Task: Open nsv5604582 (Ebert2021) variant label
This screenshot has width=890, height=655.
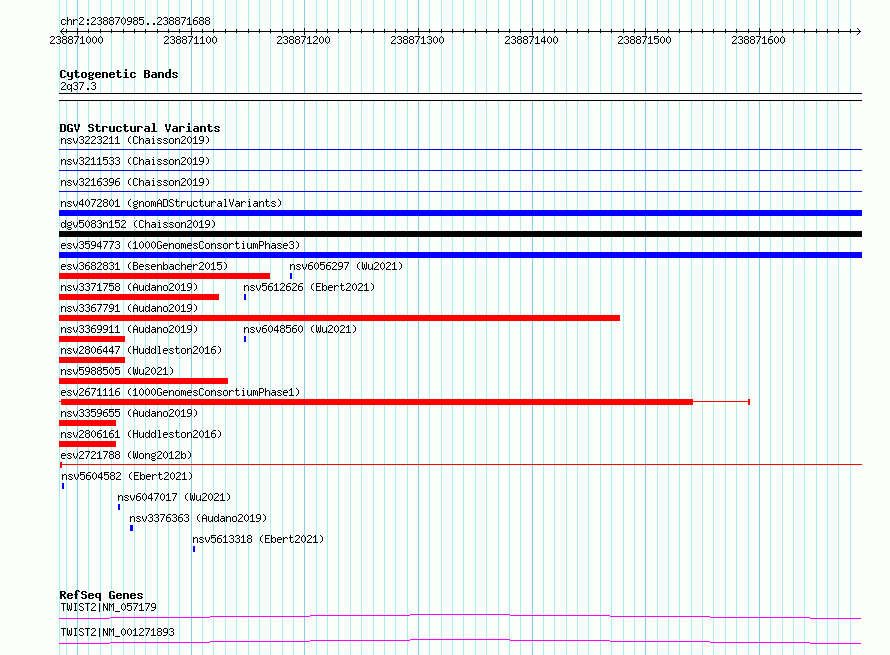Action: 127,476
